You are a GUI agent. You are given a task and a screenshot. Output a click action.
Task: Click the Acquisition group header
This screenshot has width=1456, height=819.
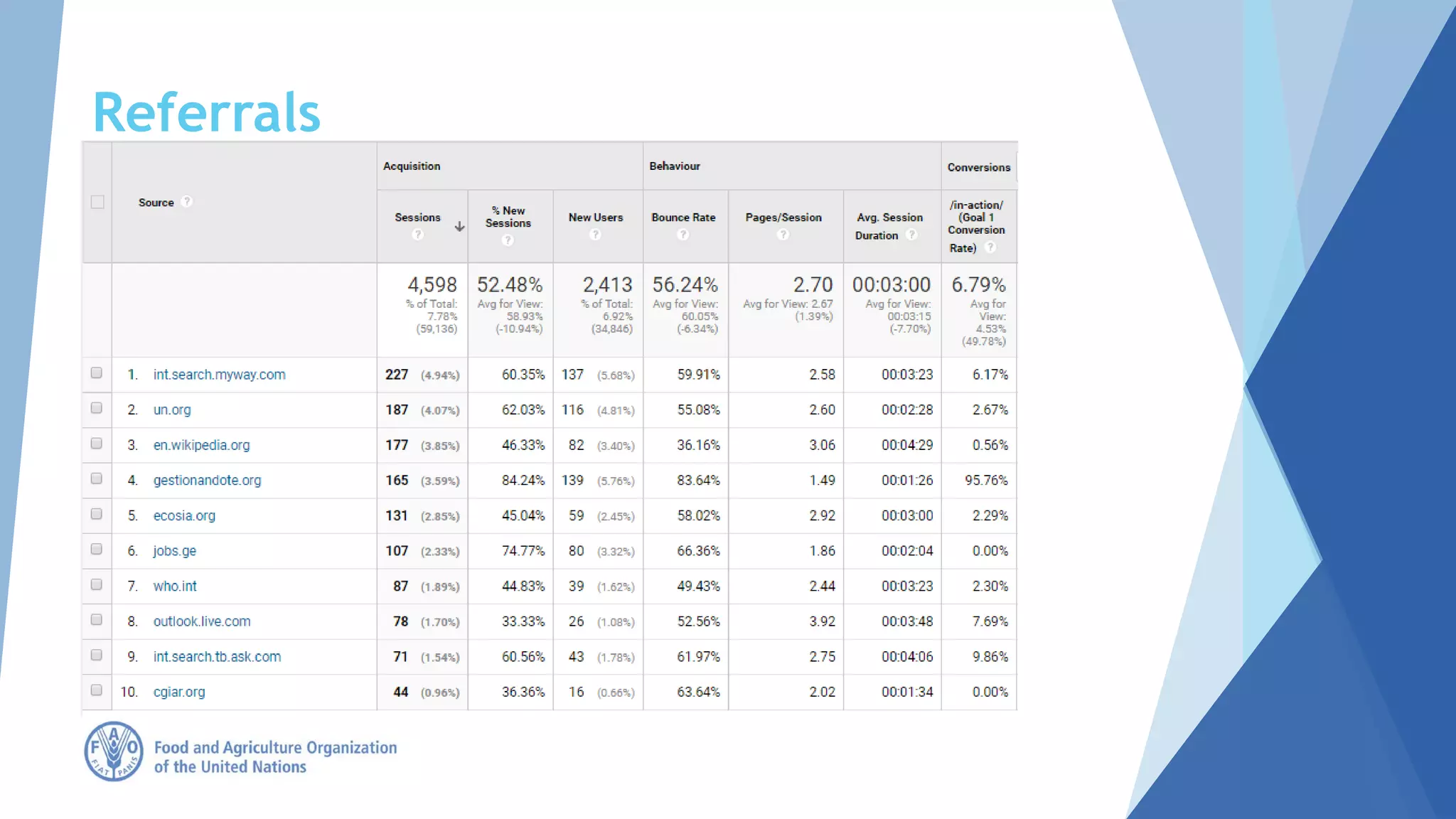(x=412, y=166)
